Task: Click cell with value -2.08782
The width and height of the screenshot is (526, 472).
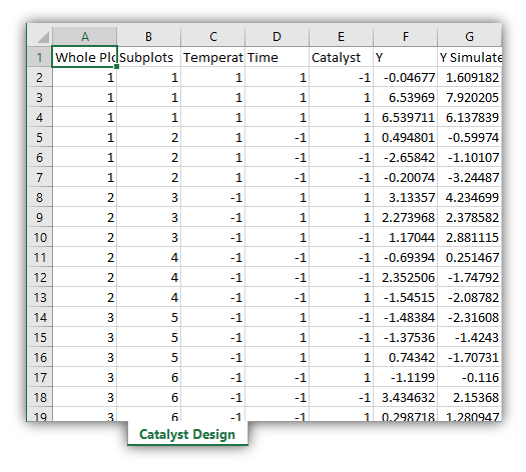Action: (470, 298)
